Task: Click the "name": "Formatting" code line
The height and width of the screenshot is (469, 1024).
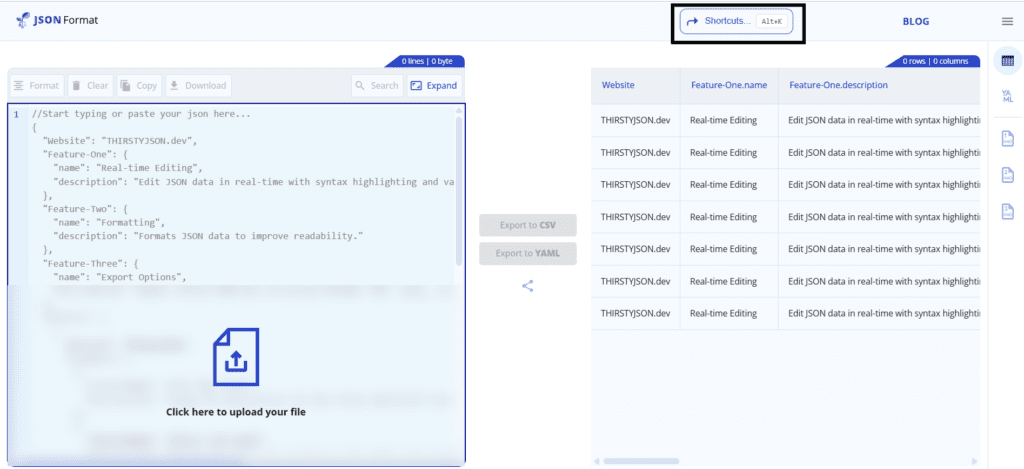Action: pos(108,223)
